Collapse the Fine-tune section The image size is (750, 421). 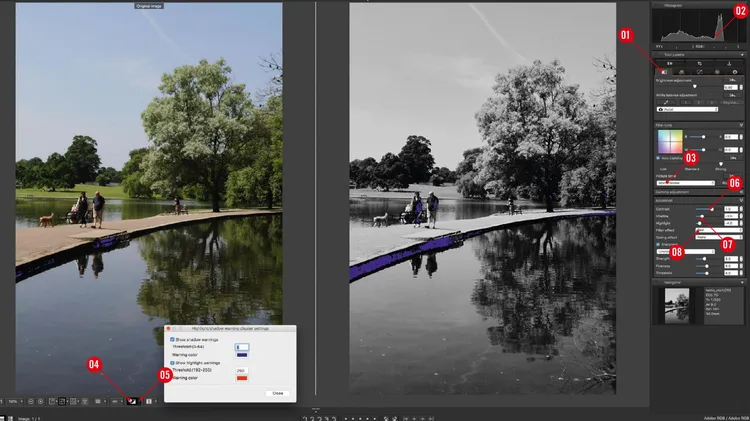pos(741,125)
